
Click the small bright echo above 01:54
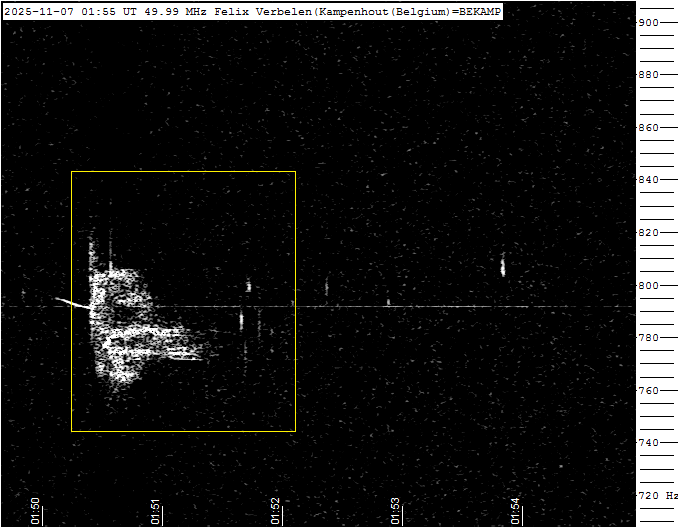click(503, 267)
